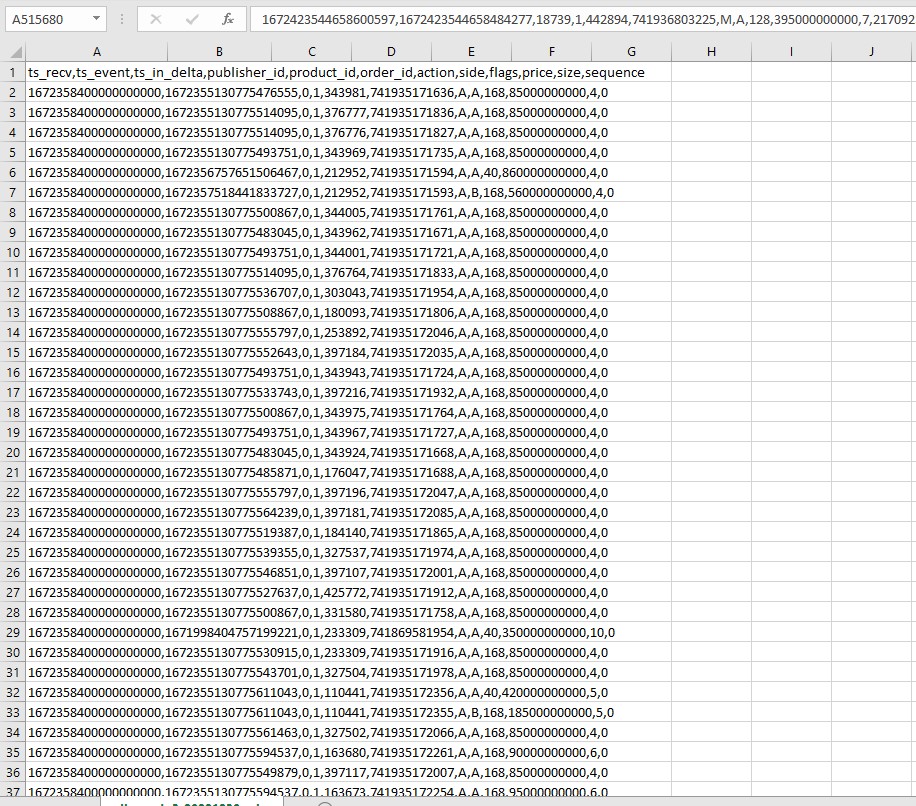Select row 26 header

point(12,572)
